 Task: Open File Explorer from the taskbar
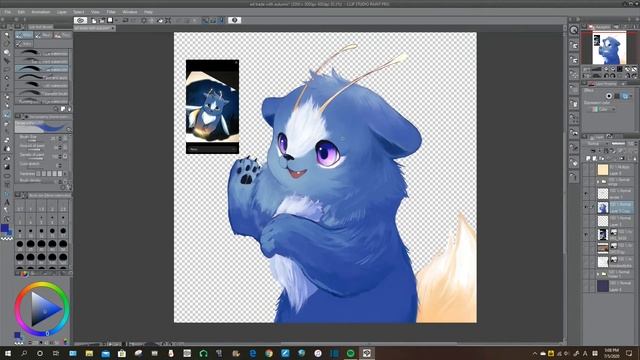(x=89, y=353)
